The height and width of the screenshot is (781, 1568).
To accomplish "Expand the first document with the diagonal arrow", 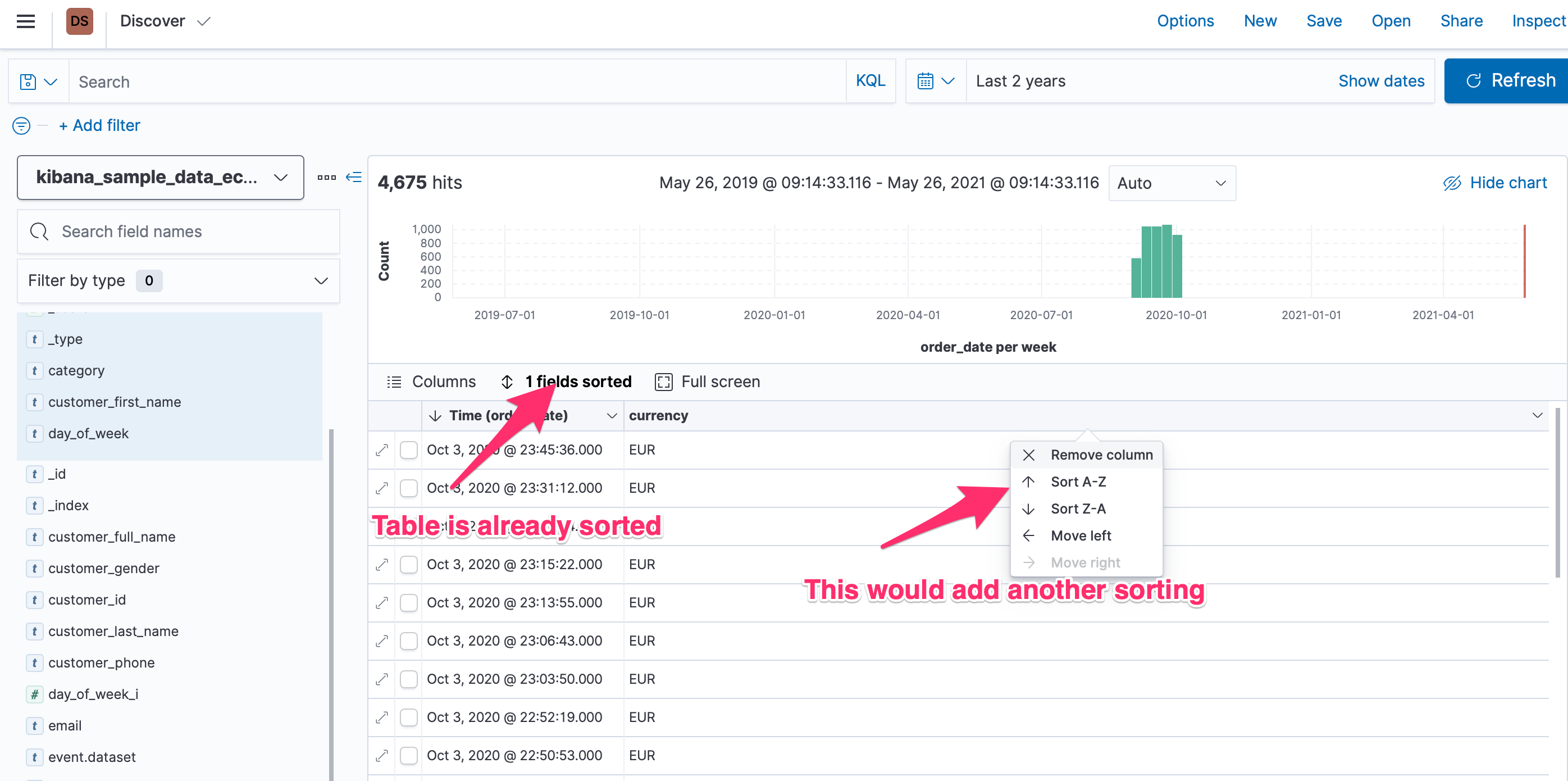I will pos(381,449).
